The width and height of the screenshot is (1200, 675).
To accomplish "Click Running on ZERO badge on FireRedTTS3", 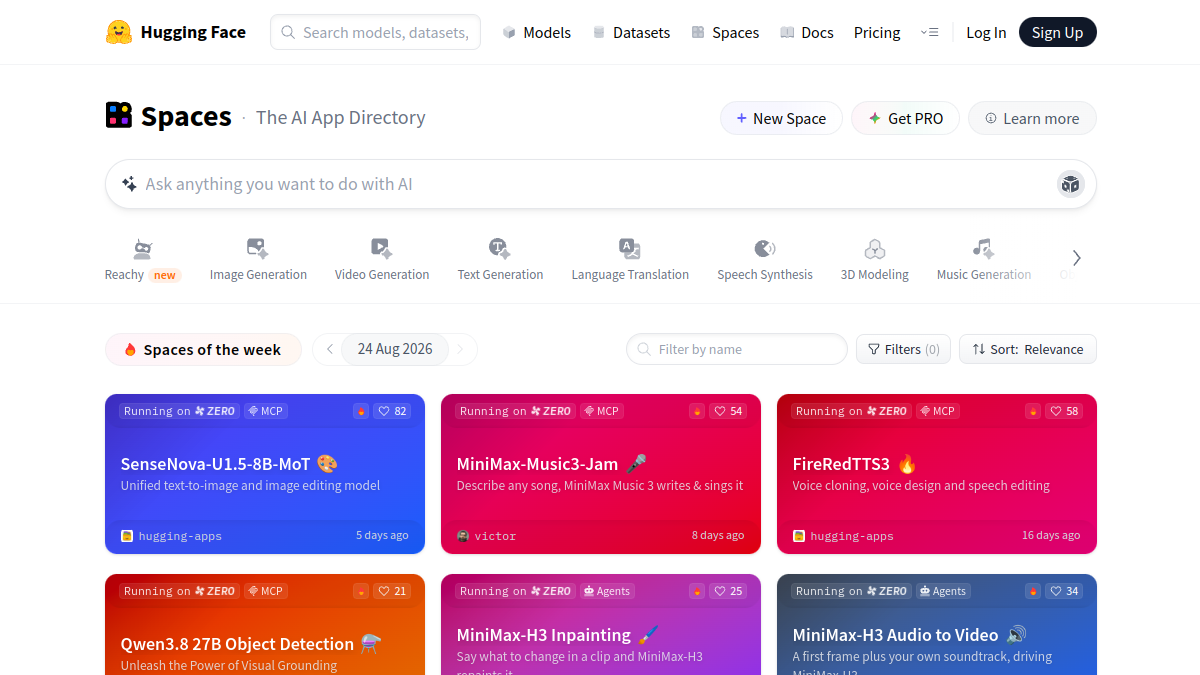I will 852,411.
